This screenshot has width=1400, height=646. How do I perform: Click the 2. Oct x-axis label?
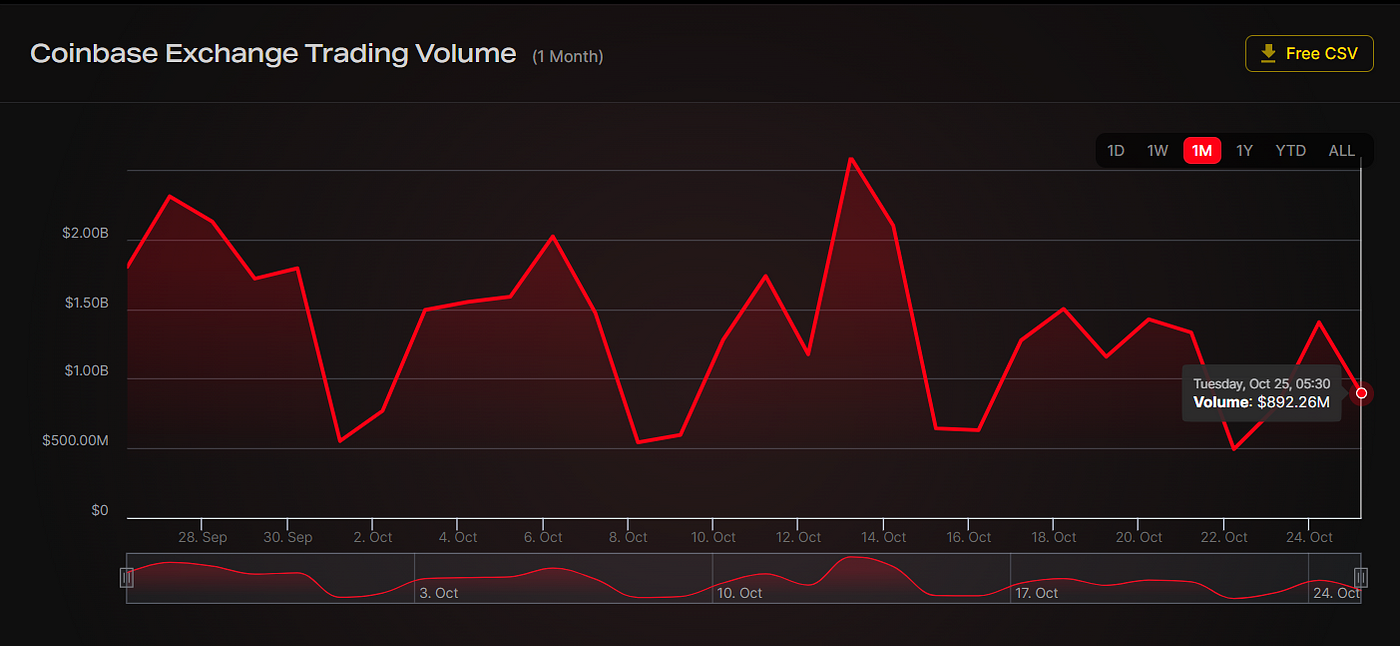tap(372, 537)
